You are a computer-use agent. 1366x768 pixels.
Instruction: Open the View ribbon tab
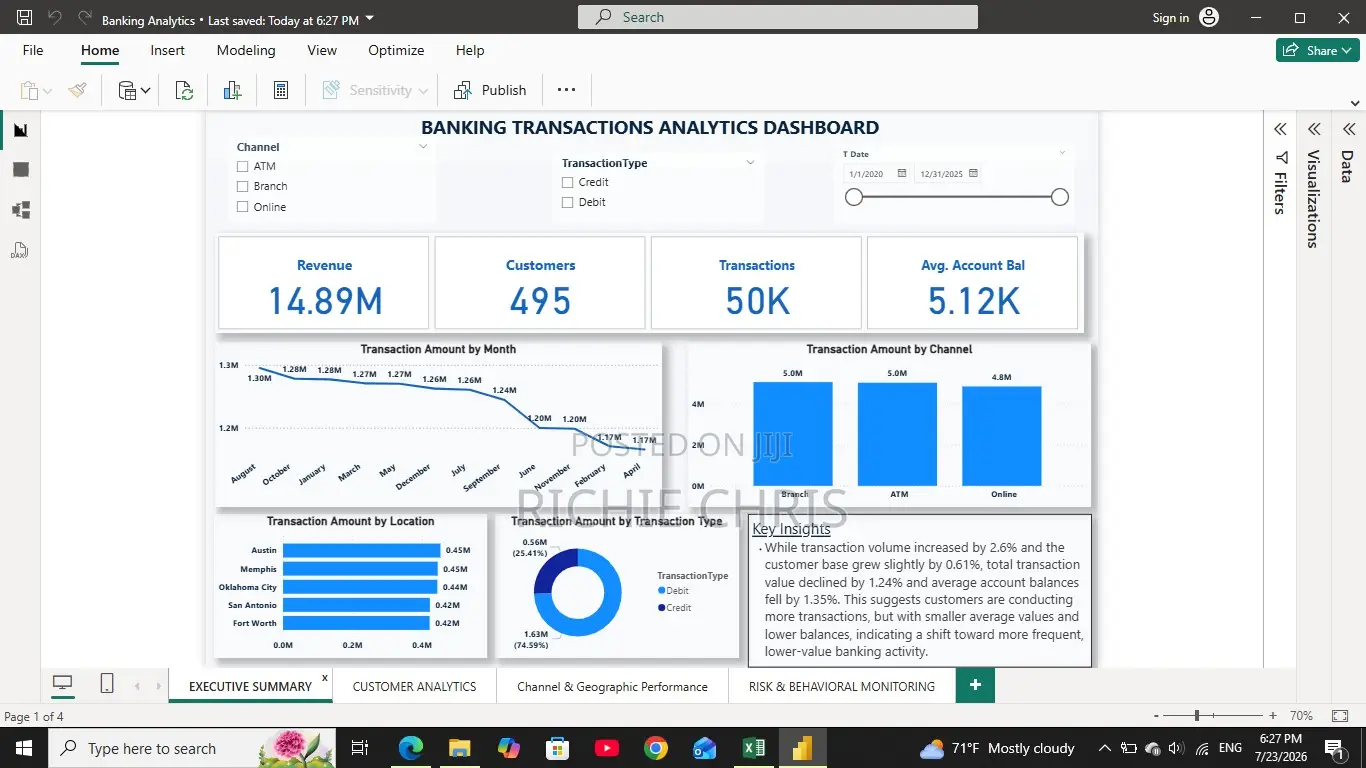click(322, 50)
